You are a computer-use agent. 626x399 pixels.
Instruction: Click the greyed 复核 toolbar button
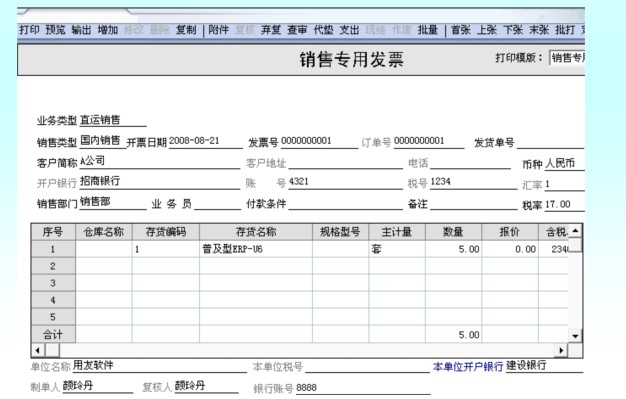click(245, 30)
